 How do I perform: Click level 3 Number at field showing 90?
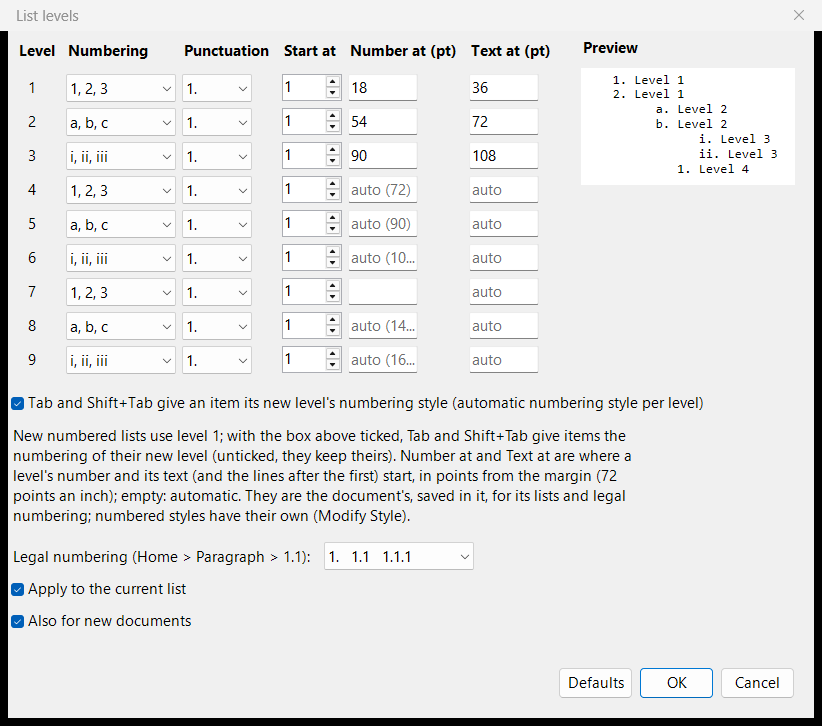coord(383,156)
